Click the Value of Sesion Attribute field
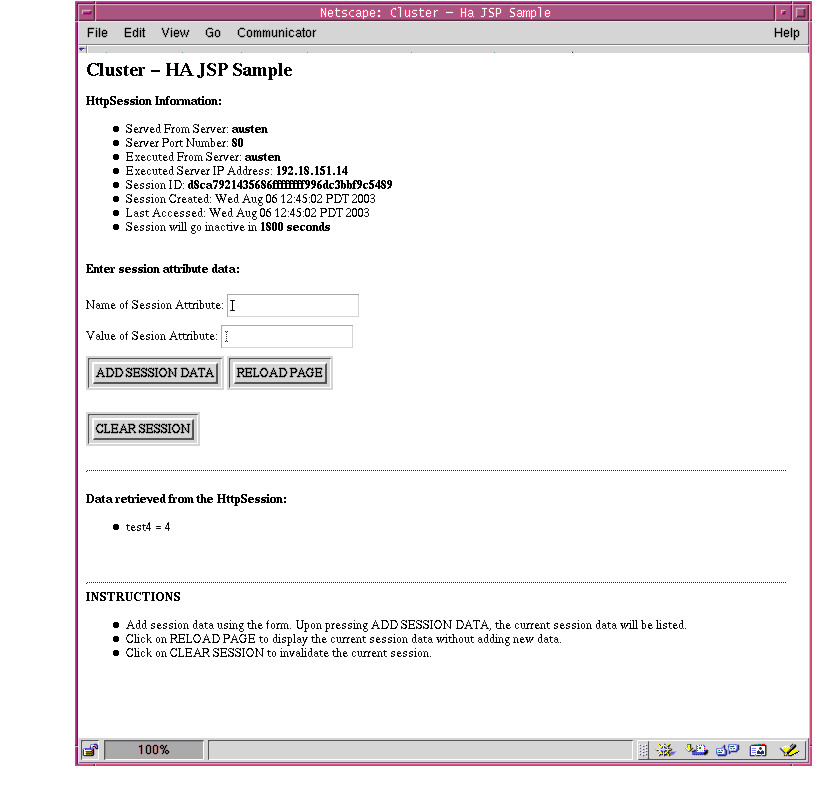831x785 pixels. click(287, 336)
